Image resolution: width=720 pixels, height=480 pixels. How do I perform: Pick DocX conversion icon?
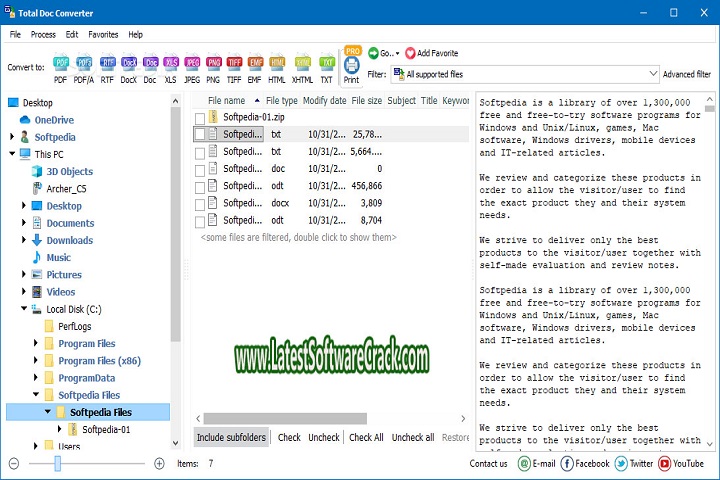coord(129,63)
